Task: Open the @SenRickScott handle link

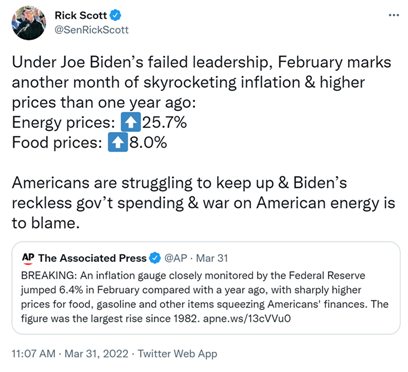Action: [91, 30]
